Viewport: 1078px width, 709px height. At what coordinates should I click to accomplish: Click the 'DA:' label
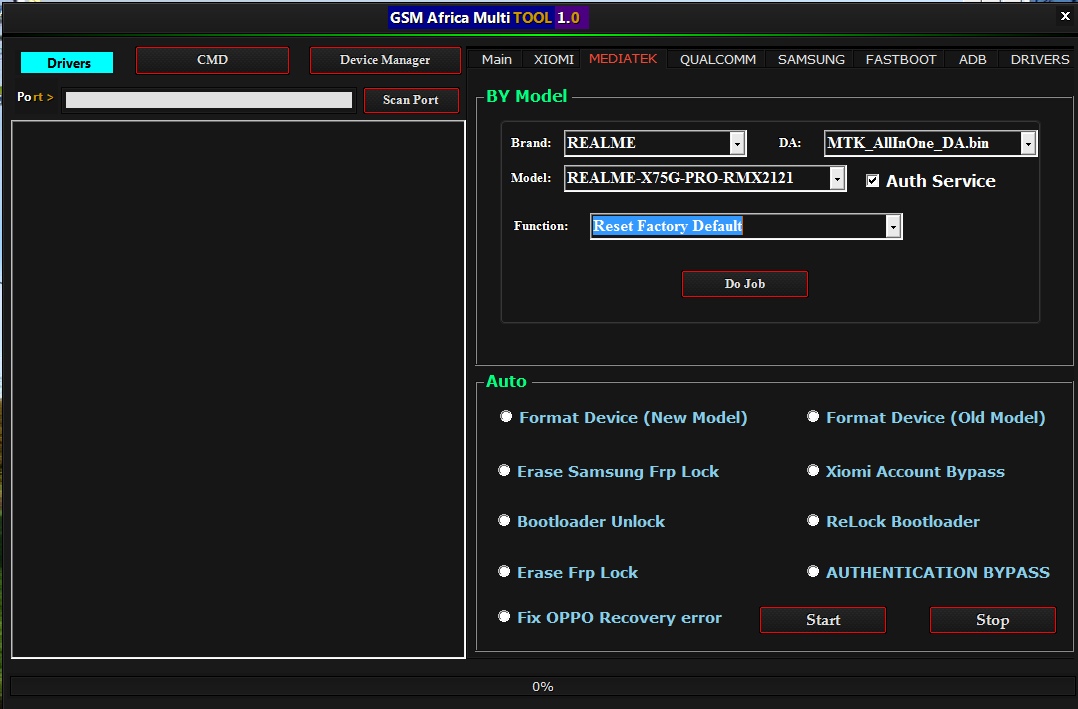coord(790,143)
